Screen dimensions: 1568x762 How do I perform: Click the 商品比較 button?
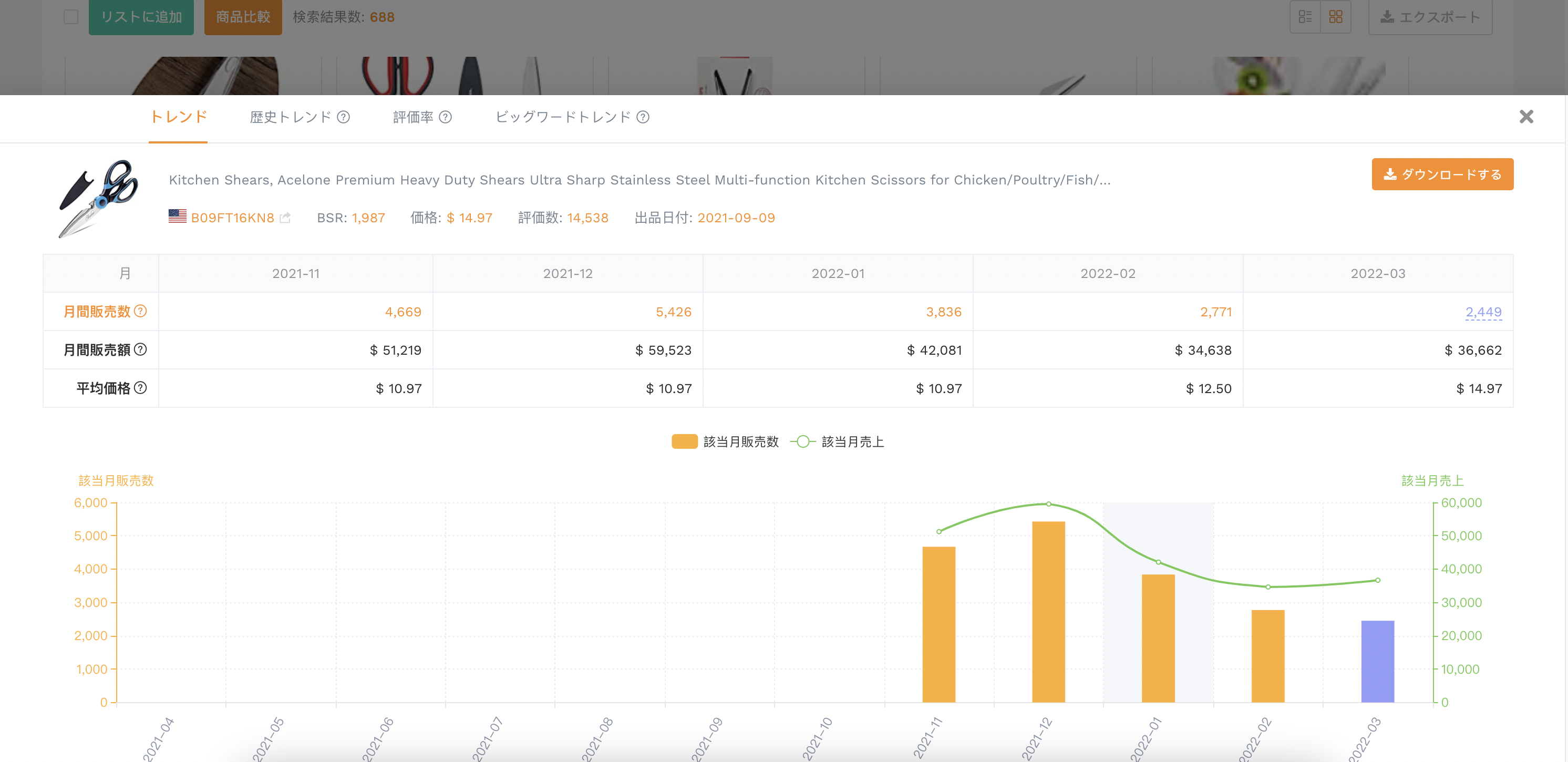pyautogui.click(x=243, y=17)
